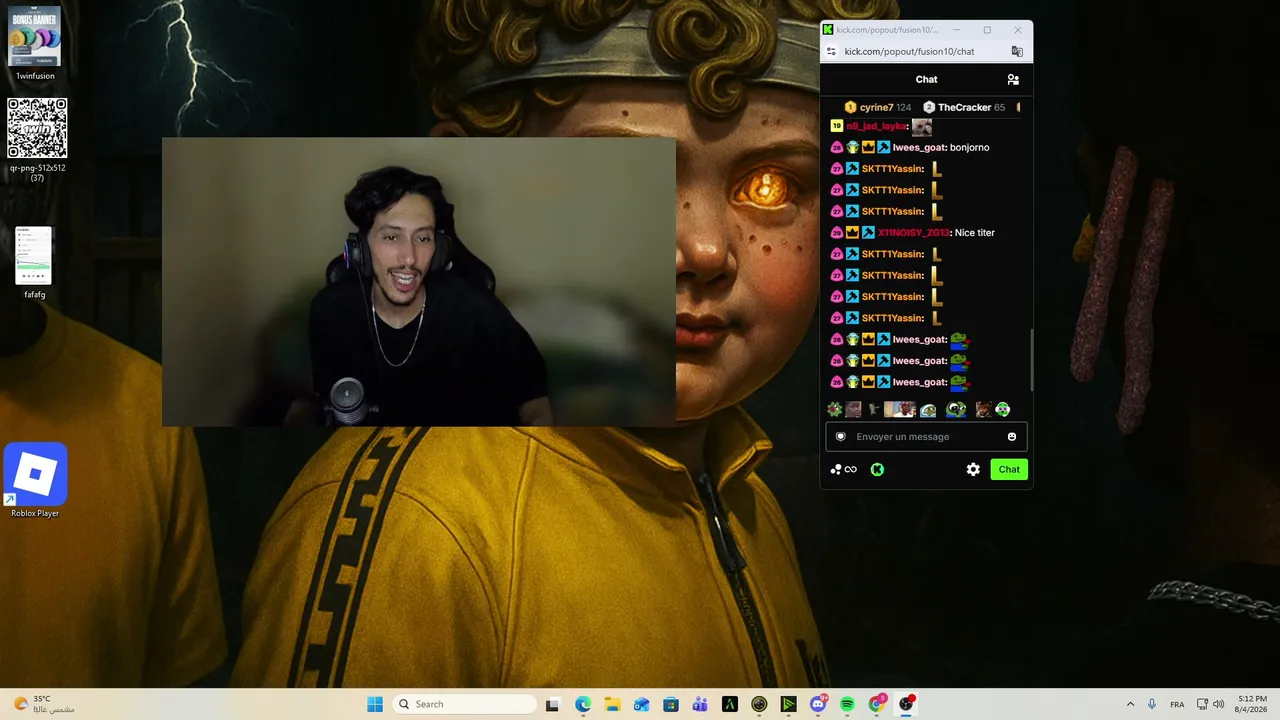Click the Chat header title

tap(927, 80)
